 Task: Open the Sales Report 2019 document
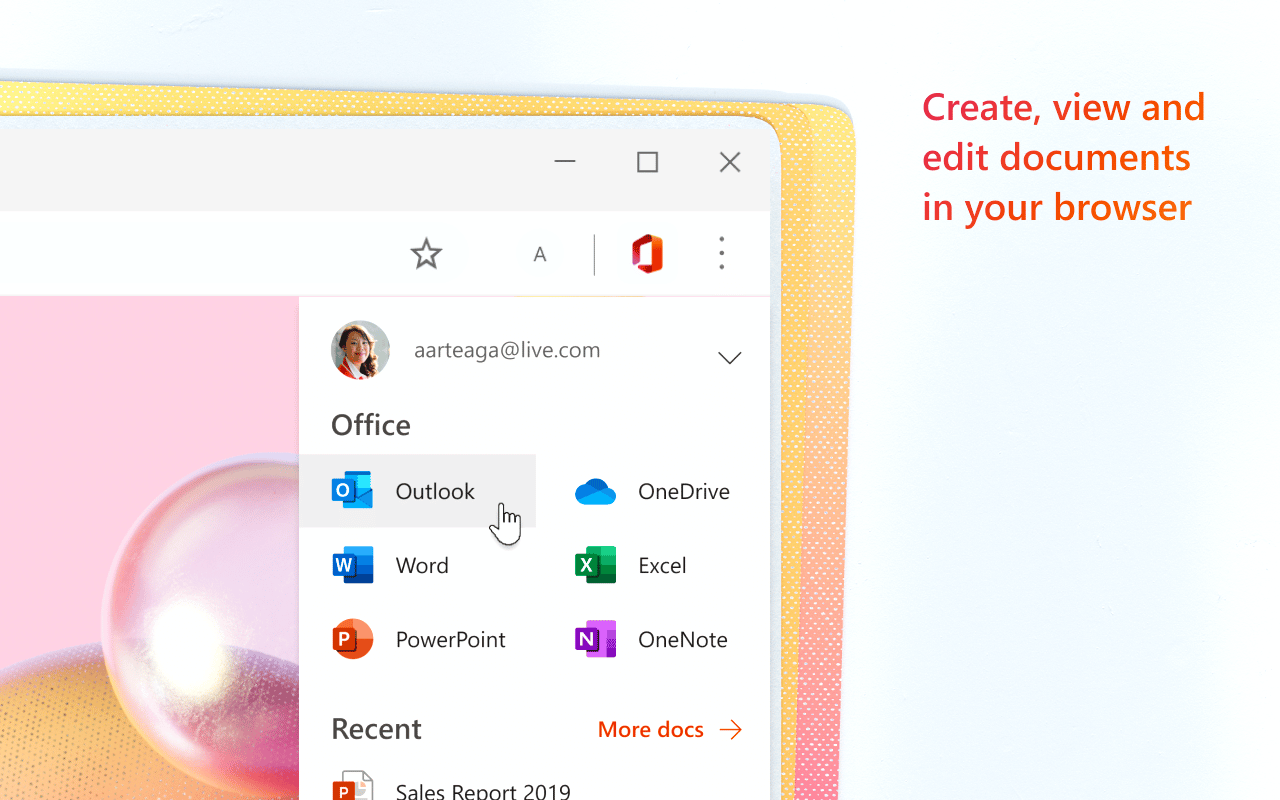click(484, 790)
